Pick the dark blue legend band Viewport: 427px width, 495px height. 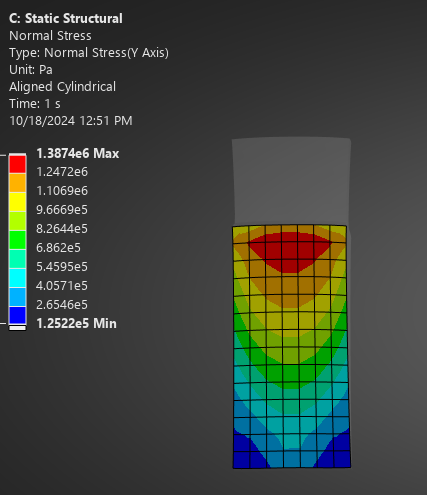pyautogui.click(x=17, y=315)
